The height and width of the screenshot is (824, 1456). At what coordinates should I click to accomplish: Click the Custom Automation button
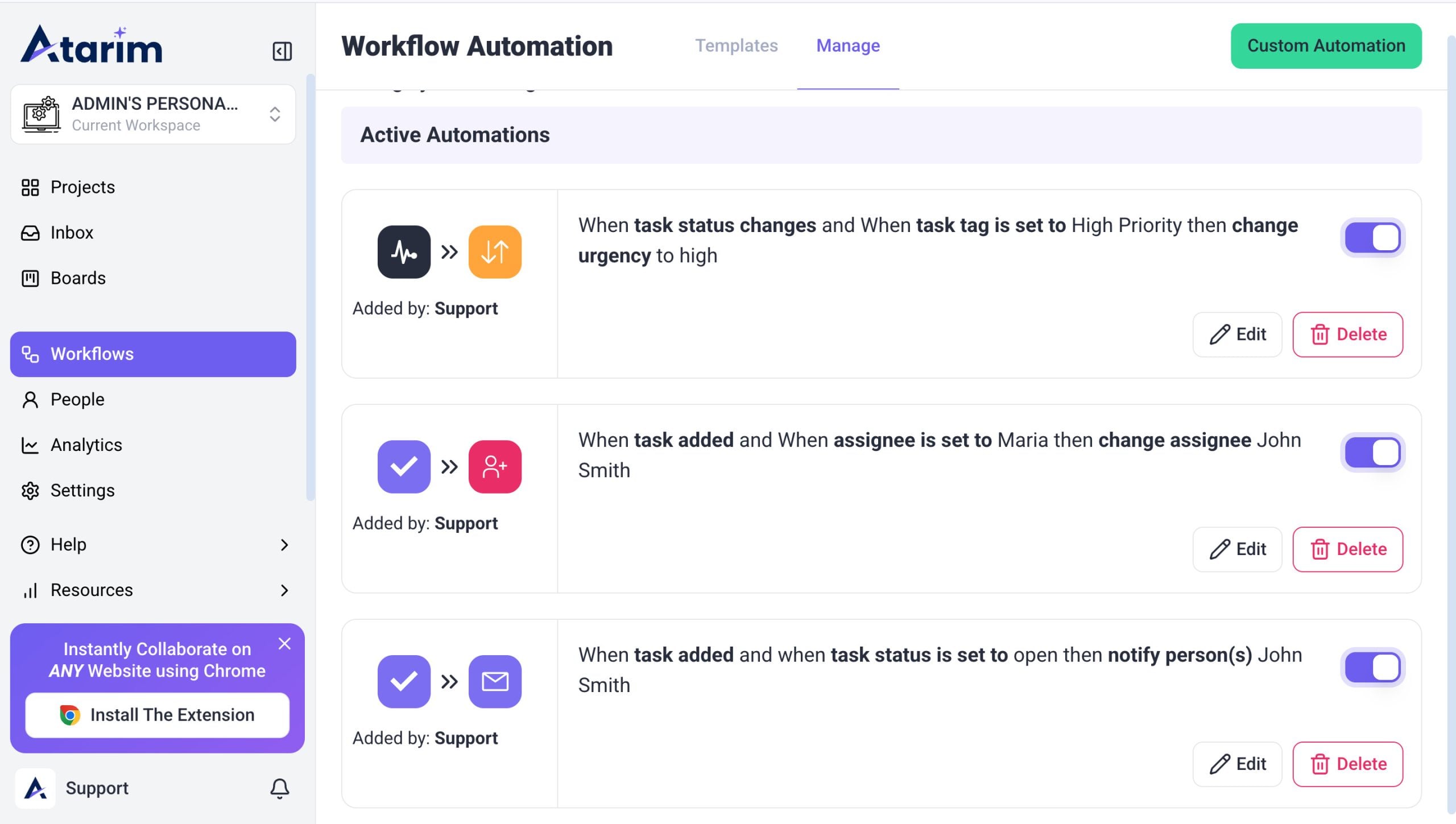click(1326, 45)
